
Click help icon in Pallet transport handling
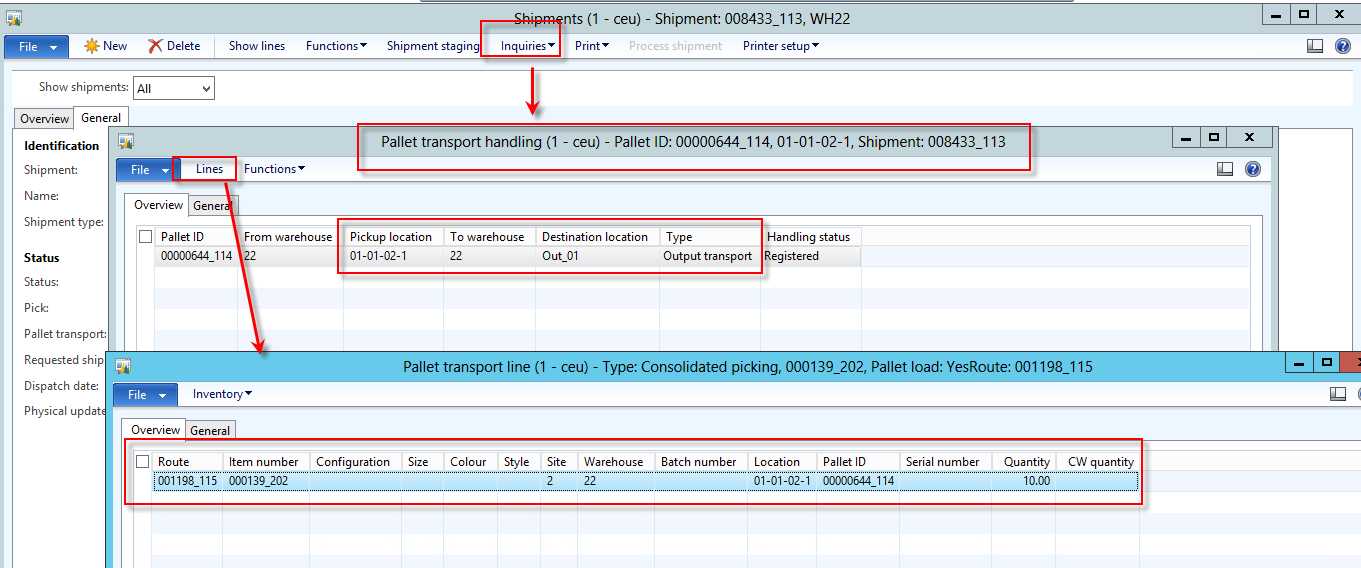coord(1253,169)
